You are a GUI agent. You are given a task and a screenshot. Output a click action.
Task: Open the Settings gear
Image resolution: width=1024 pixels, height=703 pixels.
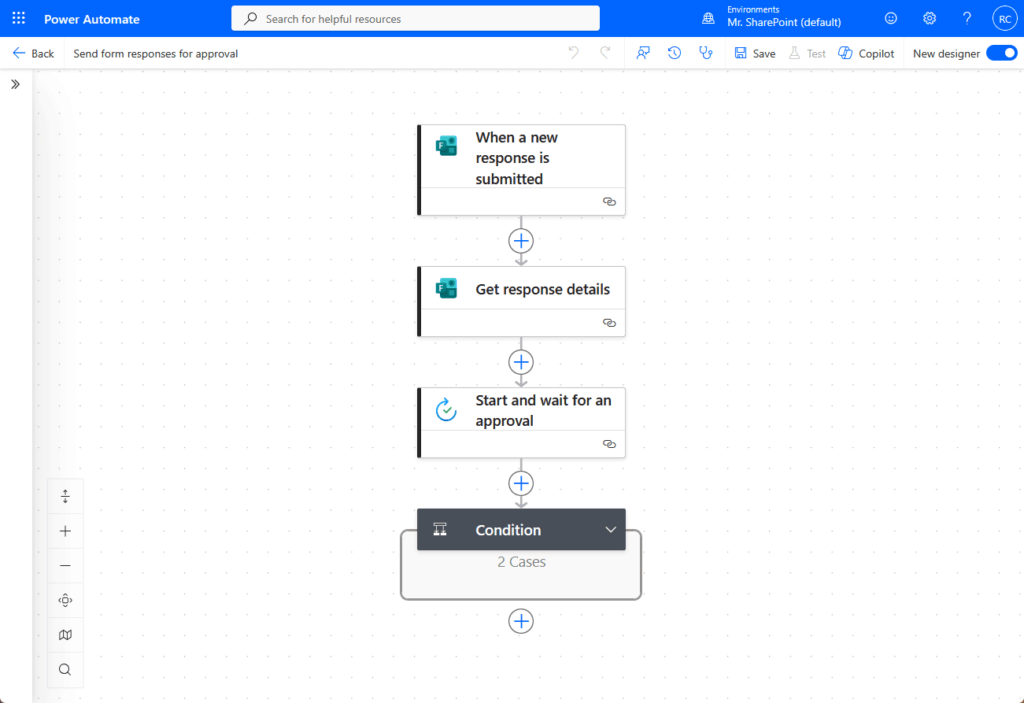[929, 18]
